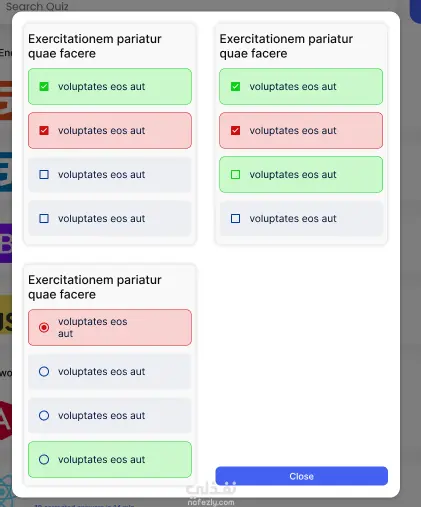Toggle green checked checkbox in second quiz card

coord(235,87)
